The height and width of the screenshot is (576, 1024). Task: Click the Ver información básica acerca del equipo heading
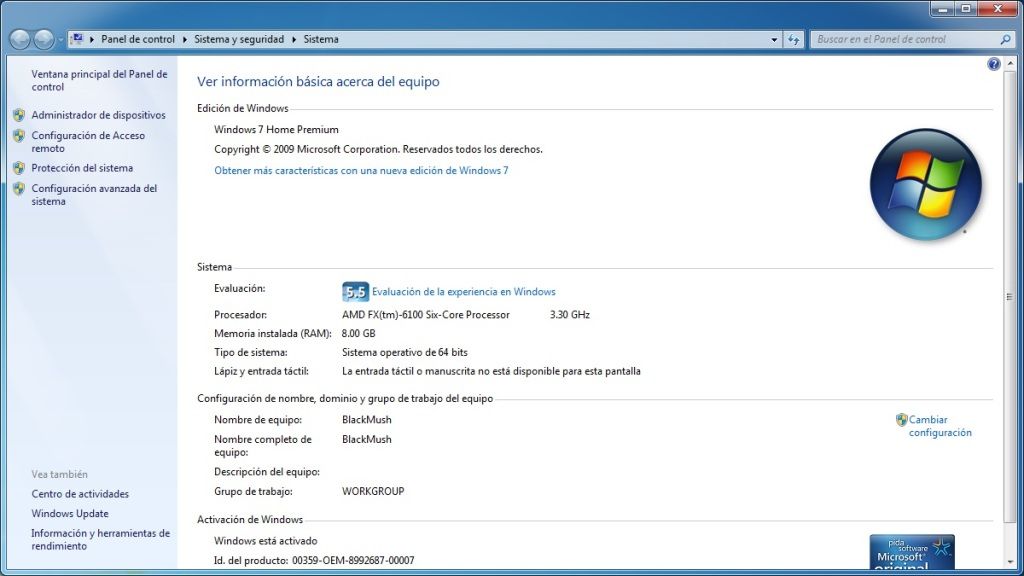point(318,82)
